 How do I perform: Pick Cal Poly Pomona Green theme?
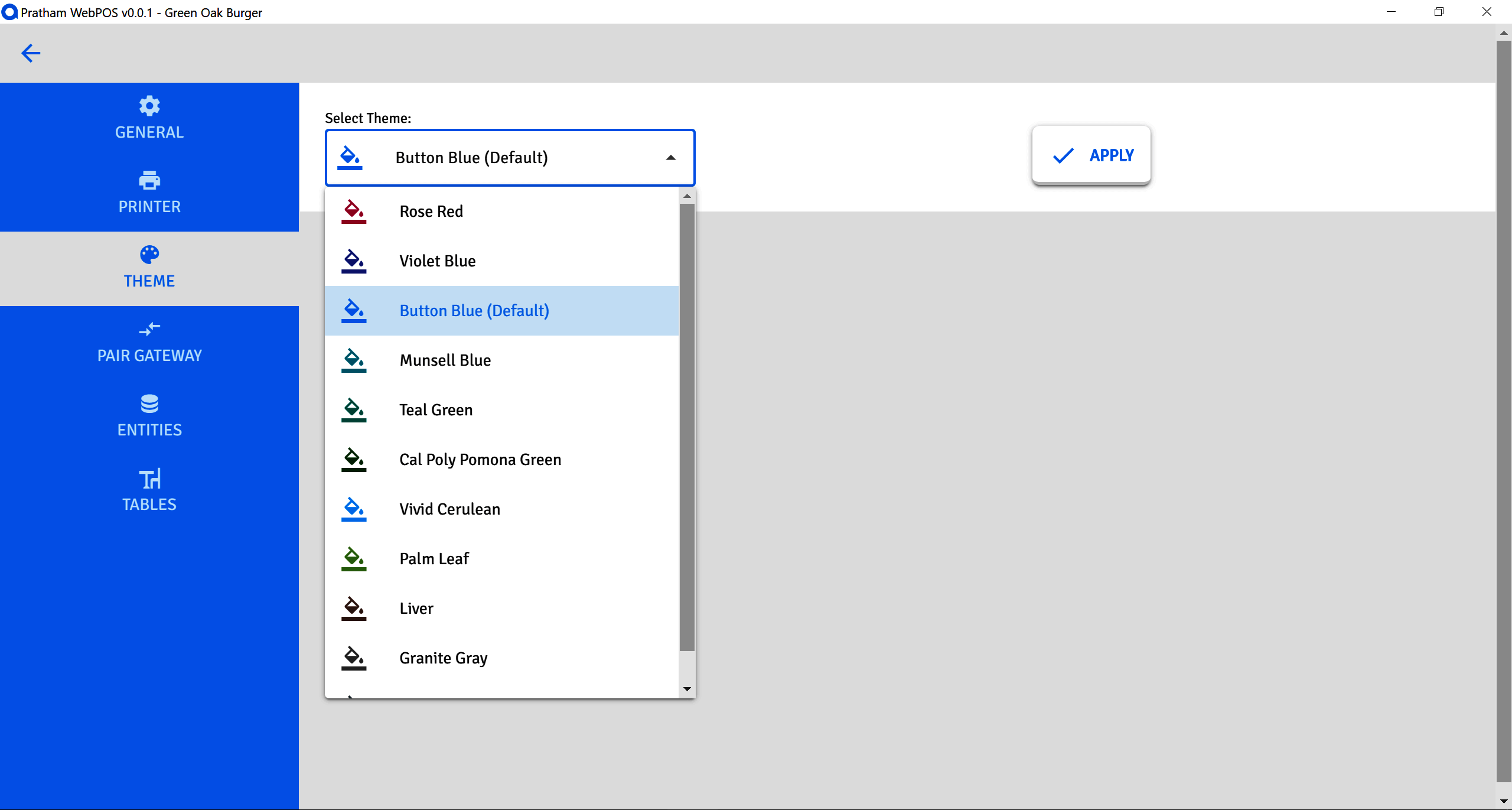[480, 460]
